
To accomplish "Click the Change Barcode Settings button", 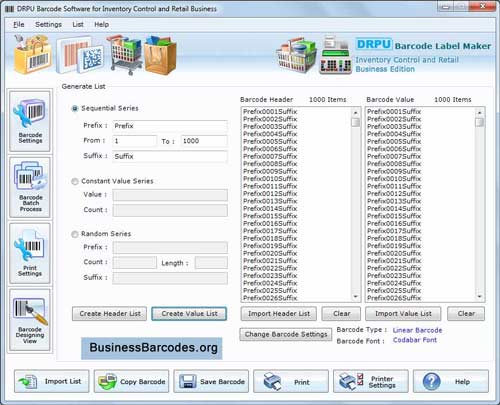I will tap(286, 334).
